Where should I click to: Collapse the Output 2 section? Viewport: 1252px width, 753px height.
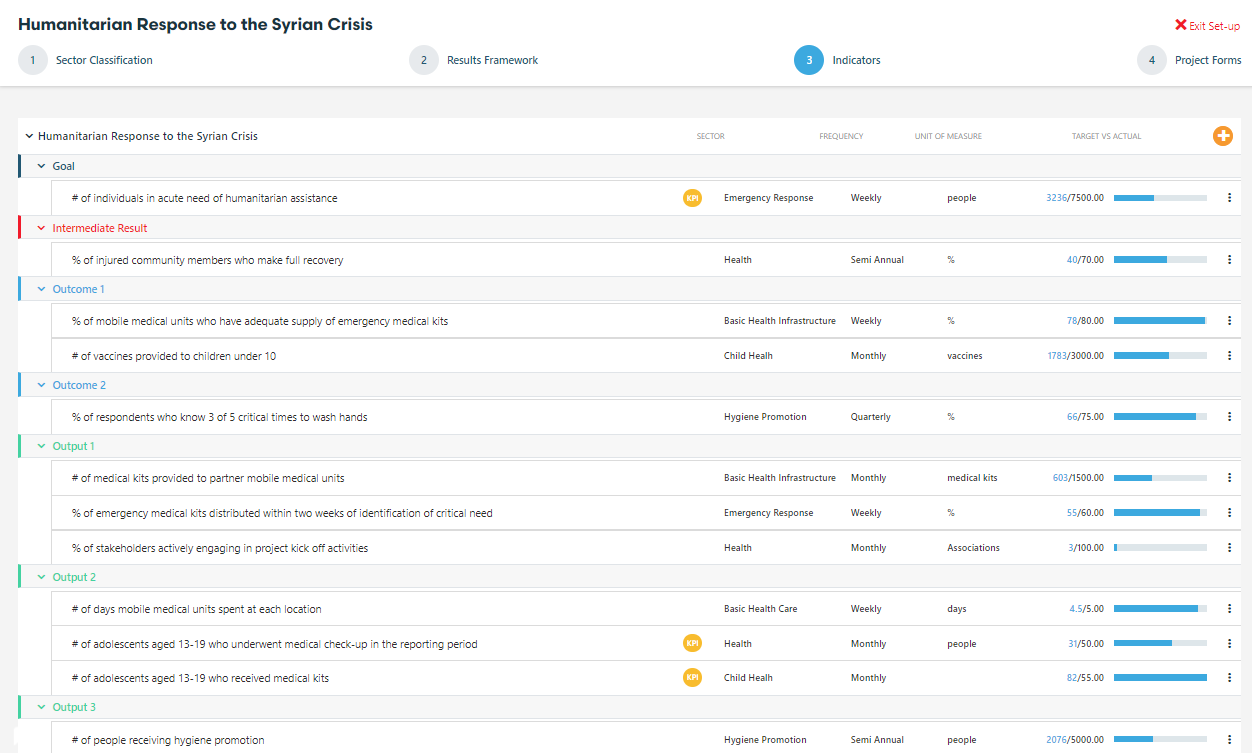click(41, 577)
